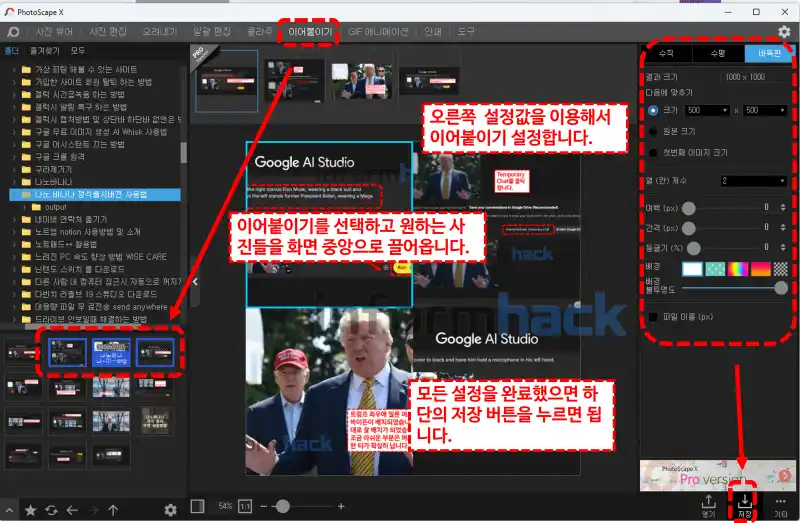Pick the white background swatch

pyautogui.click(x=692, y=269)
